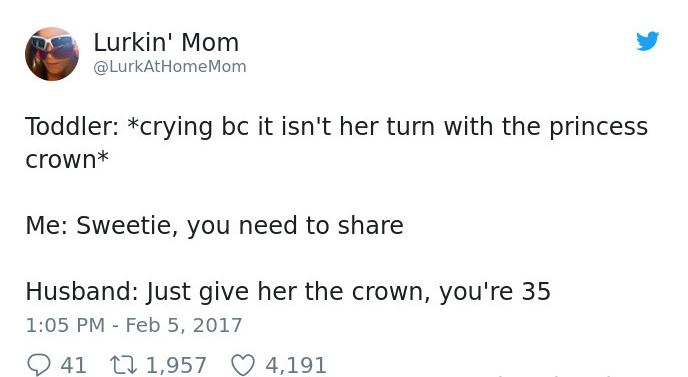Show the 4,191 likes count

[x=296, y=365]
